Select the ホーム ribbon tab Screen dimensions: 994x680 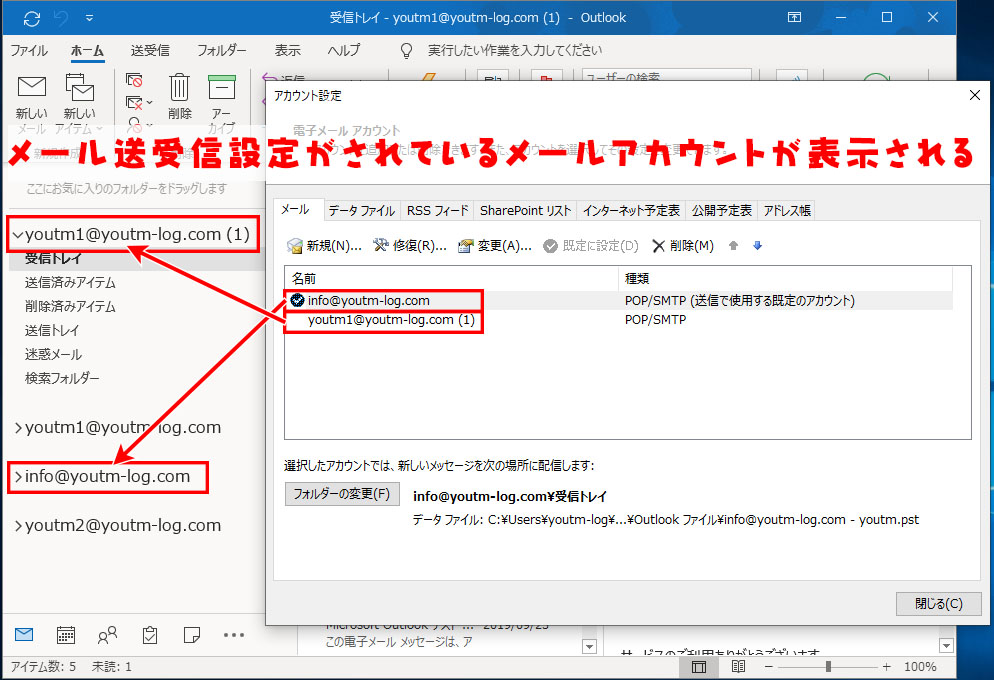(87, 51)
